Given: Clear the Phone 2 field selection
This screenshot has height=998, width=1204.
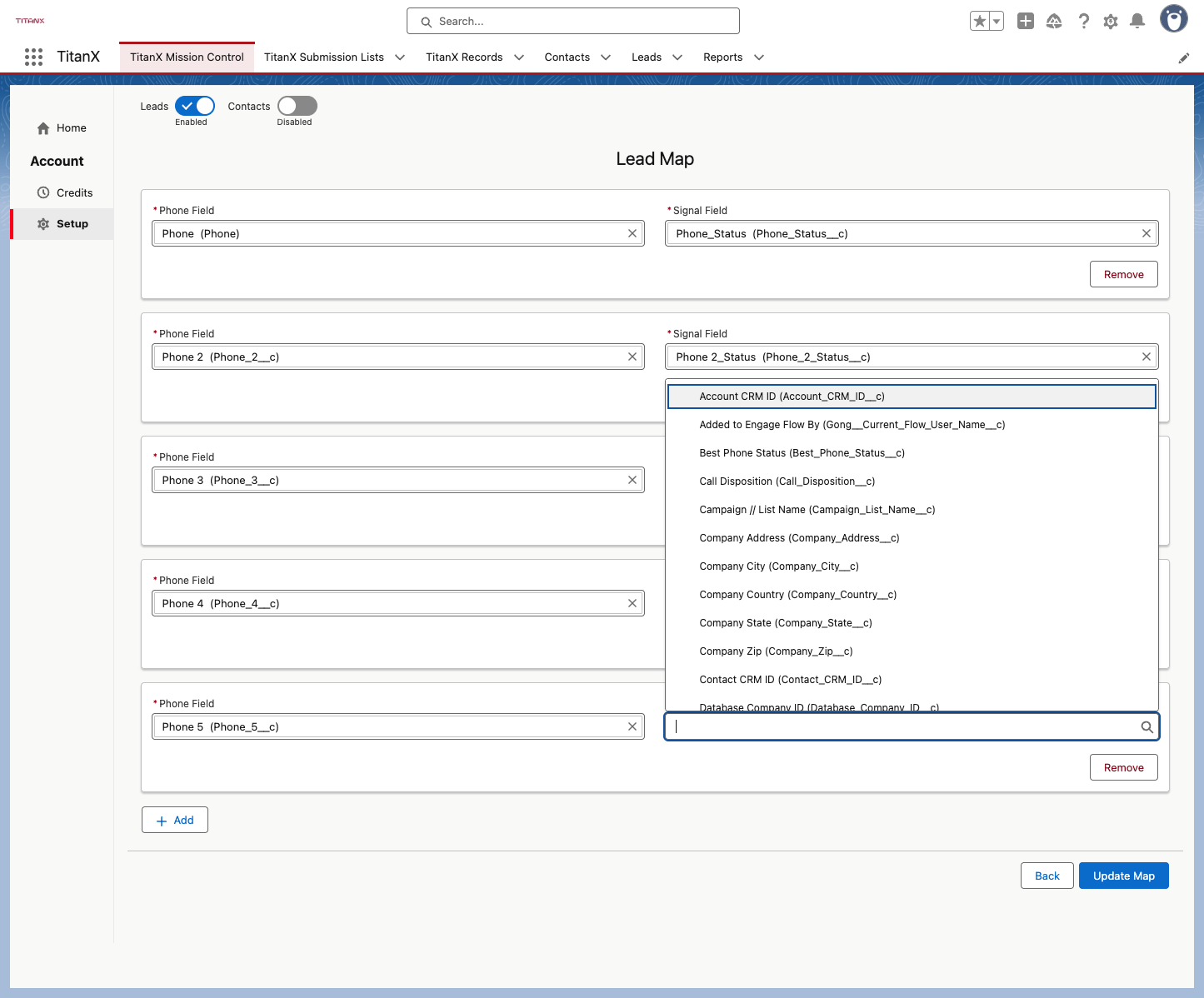Looking at the screenshot, I should [632, 357].
